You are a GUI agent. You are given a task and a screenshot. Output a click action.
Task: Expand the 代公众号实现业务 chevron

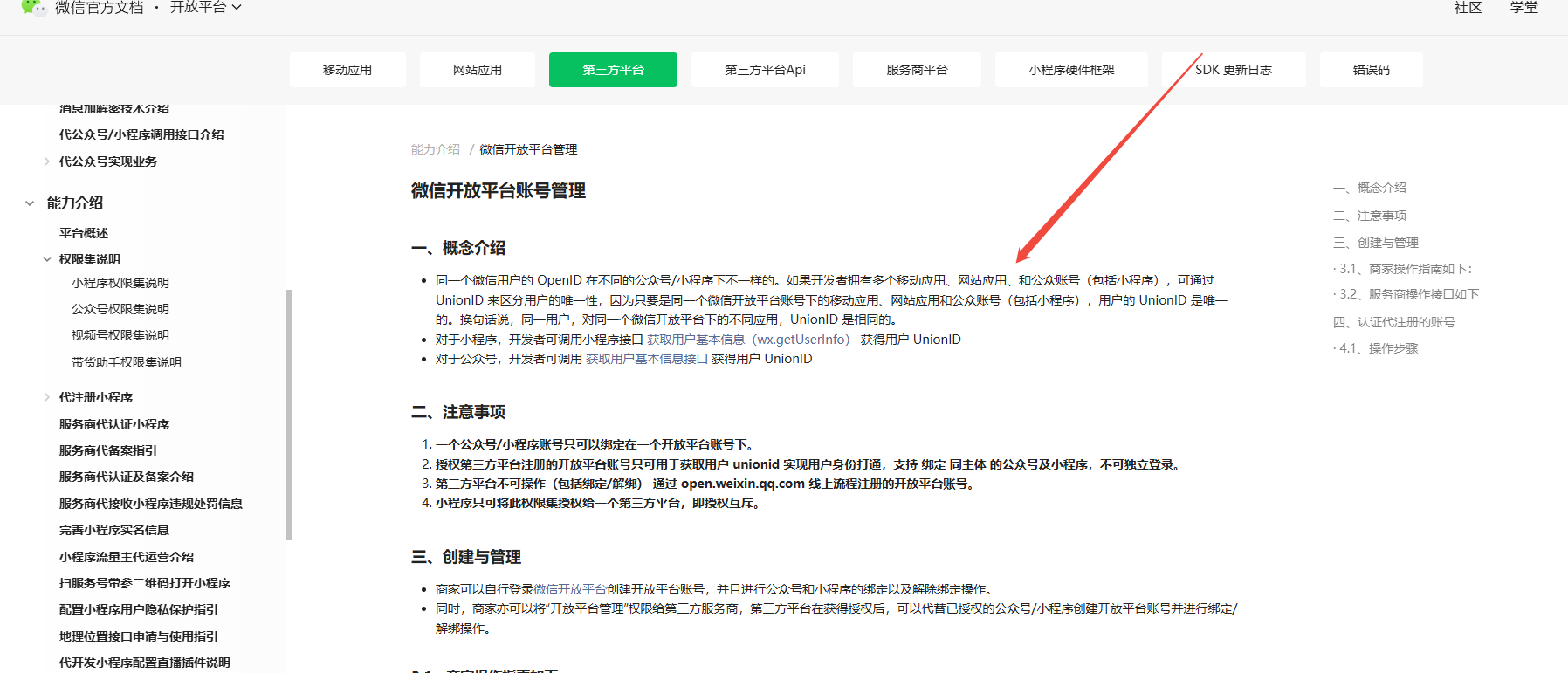[46, 161]
